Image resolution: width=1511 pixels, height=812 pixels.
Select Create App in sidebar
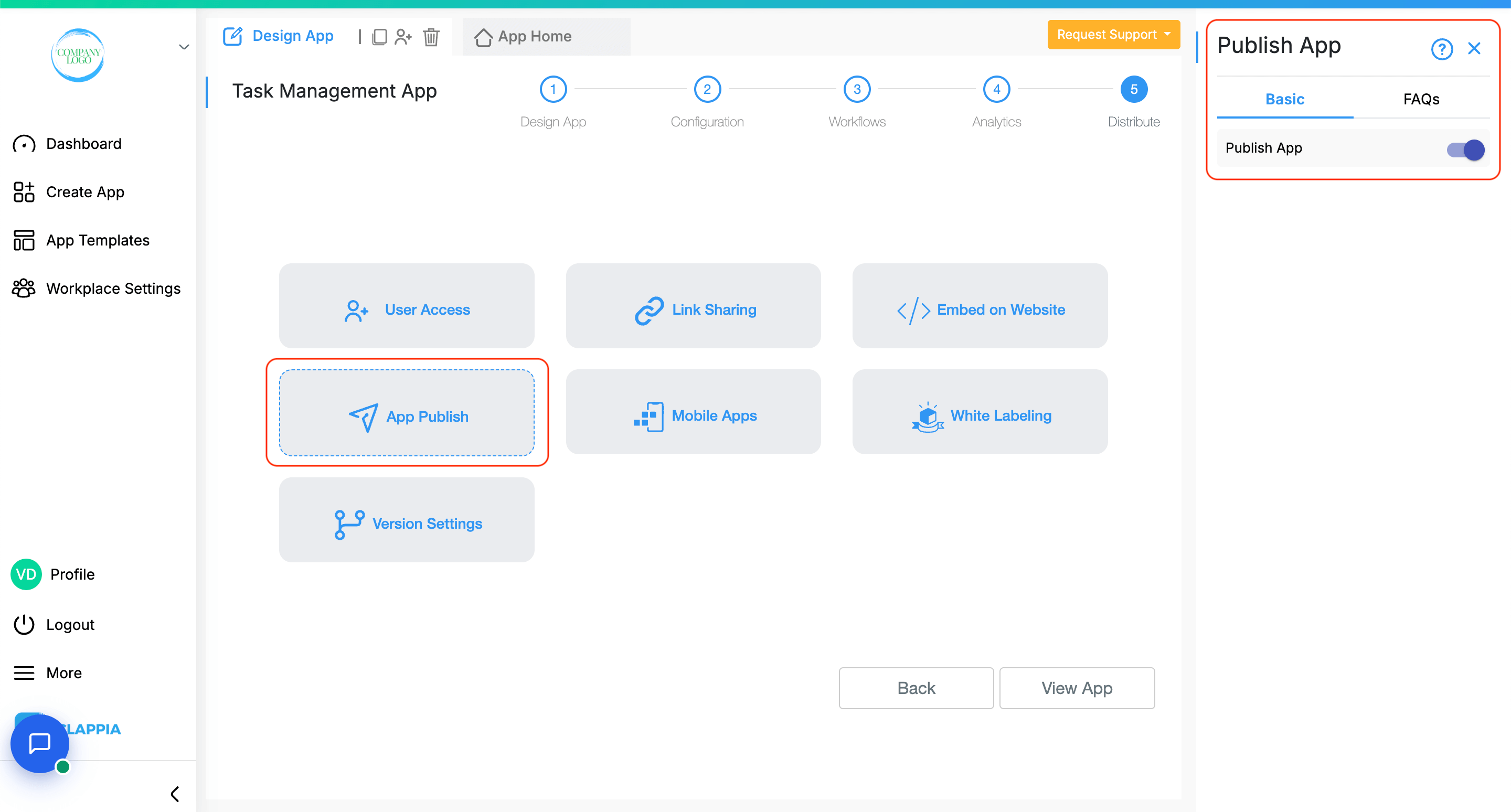coord(85,193)
